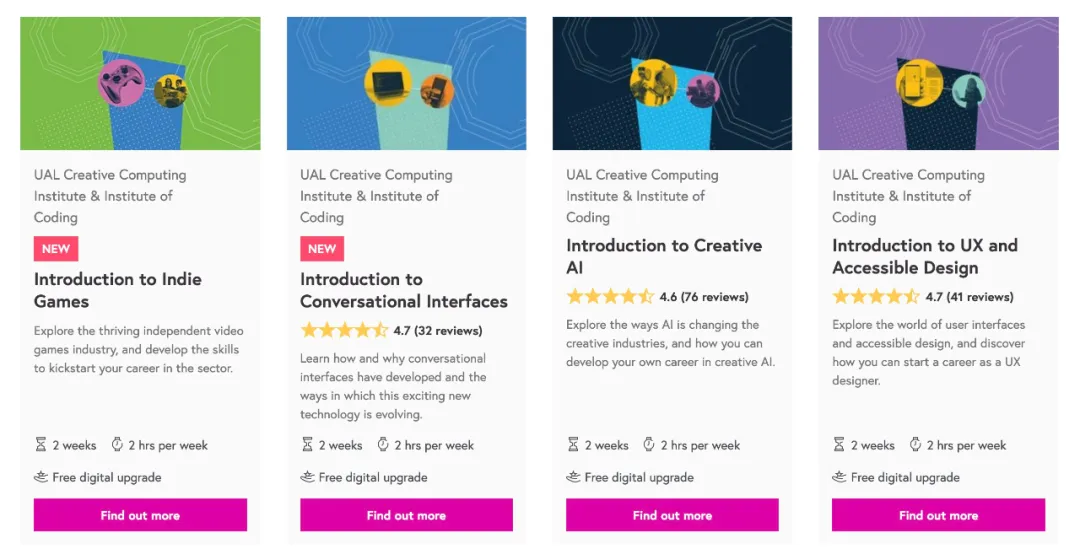Select Find out more for UX and Accessible Design
Viewport: 1080px width, 560px height.
938,515
